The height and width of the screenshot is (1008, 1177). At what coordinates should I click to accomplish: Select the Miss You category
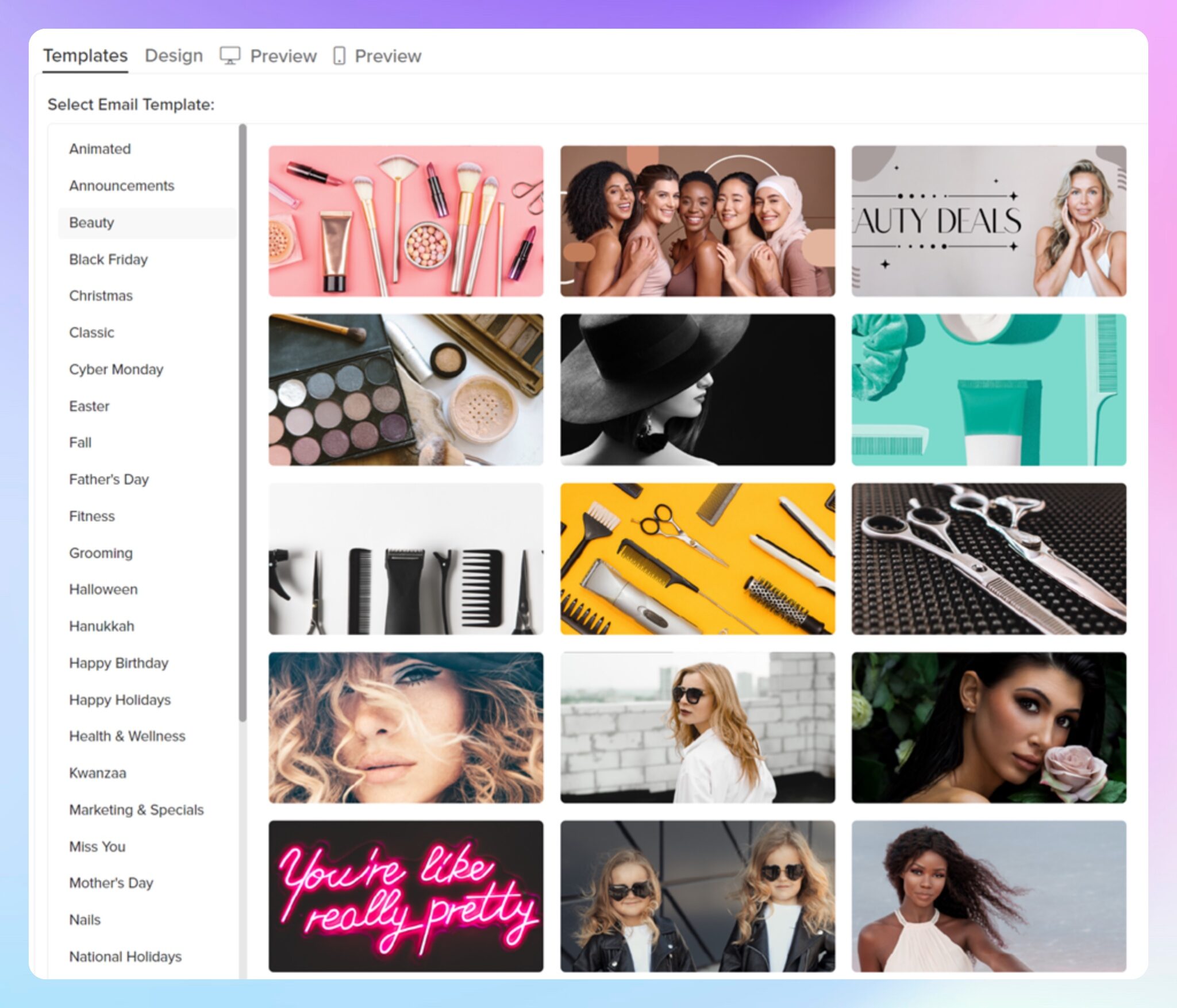[x=97, y=846]
